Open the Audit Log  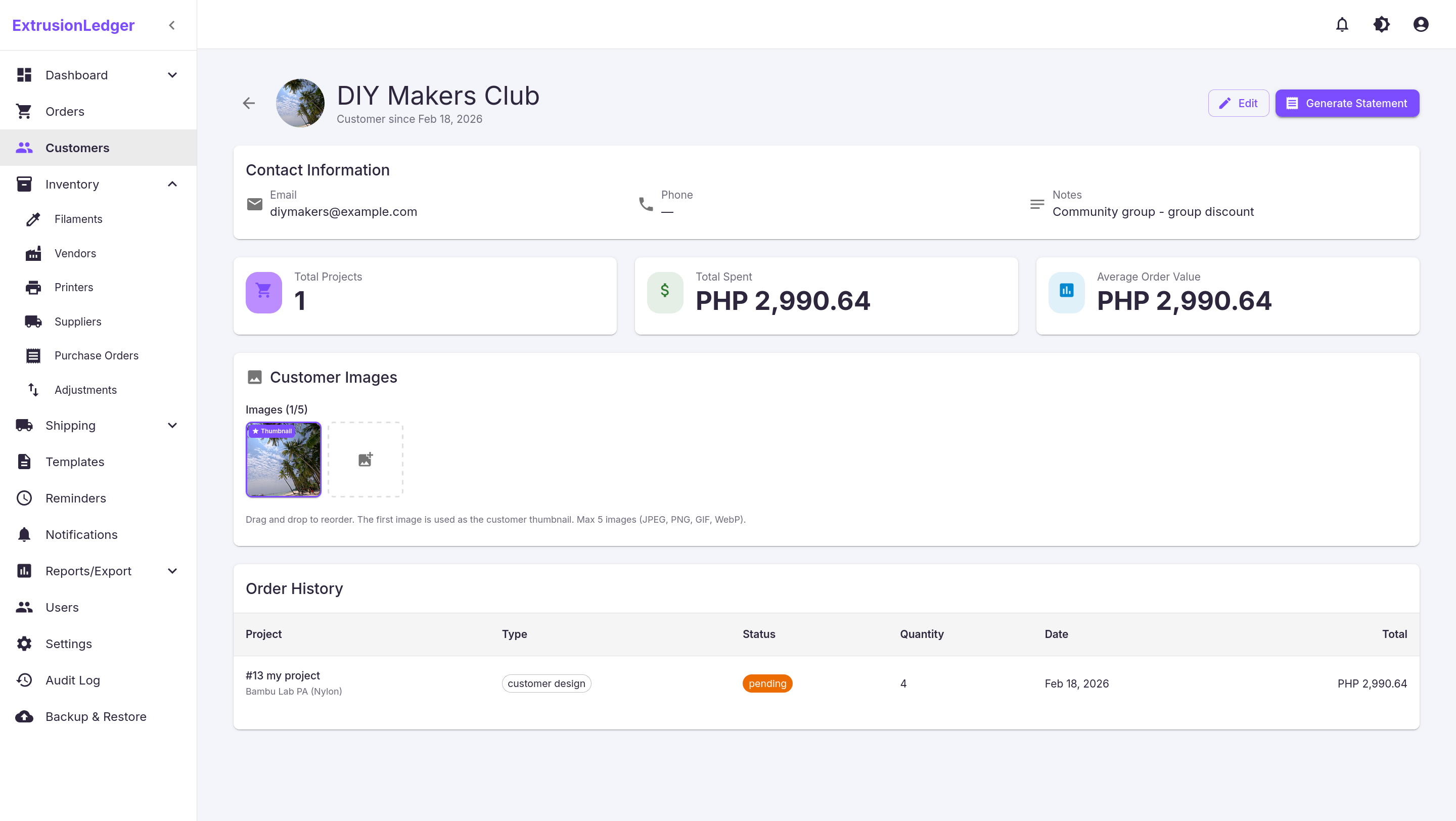[72, 680]
